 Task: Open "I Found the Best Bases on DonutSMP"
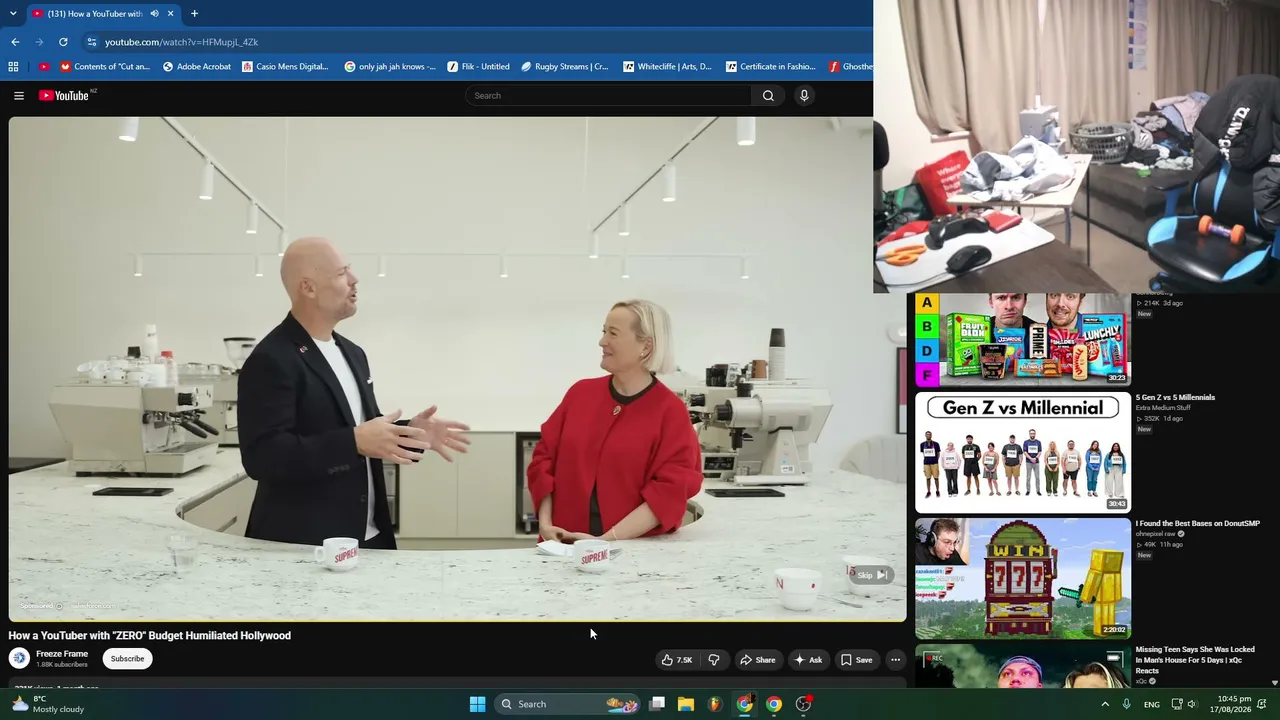(x=1198, y=524)
